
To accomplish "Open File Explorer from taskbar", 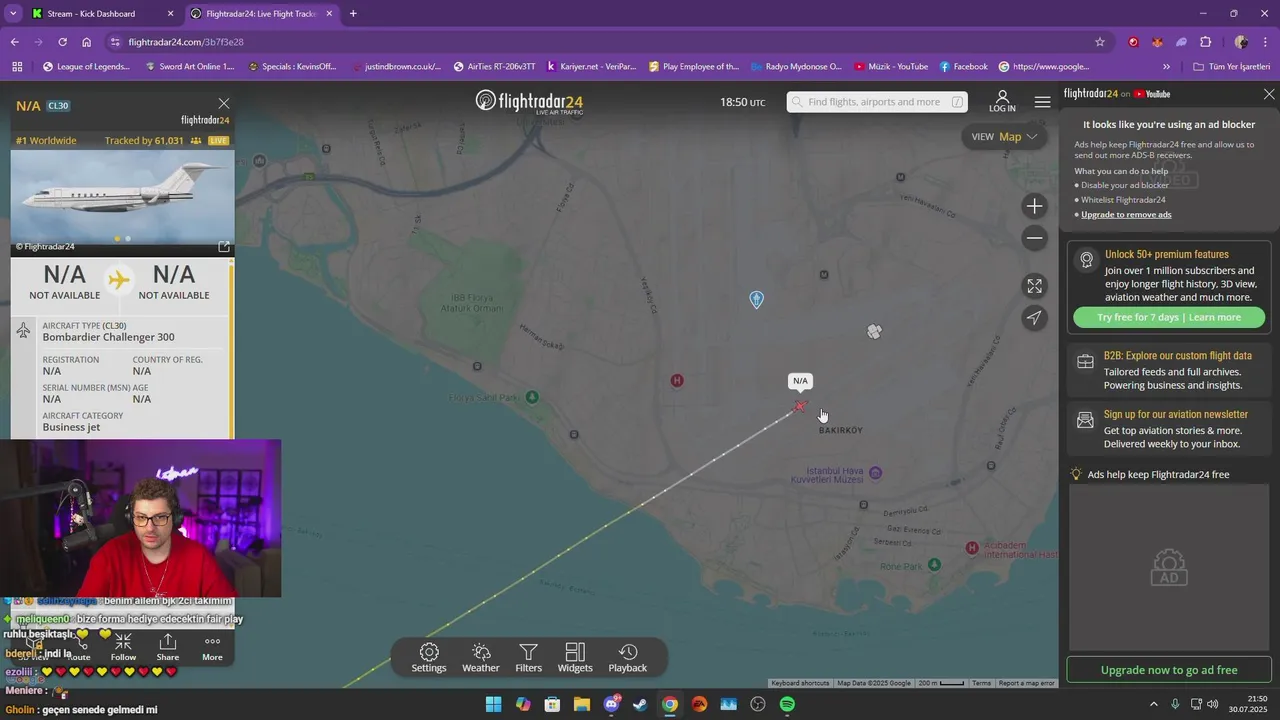I will [582, 704].
